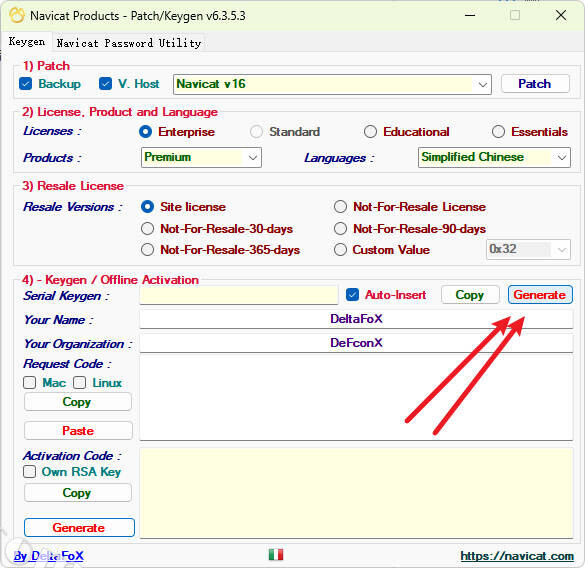Open the Languages dropdown showing Simplified Chinese

pyautogui.click(x=494, y=157)
